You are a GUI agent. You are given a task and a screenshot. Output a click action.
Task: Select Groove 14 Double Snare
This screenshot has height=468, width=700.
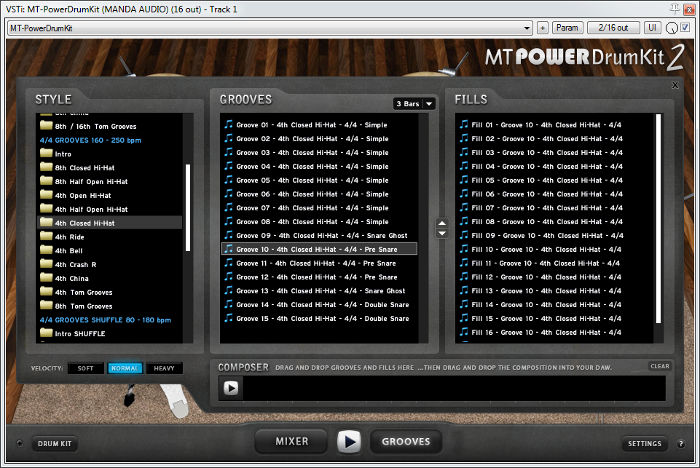319,305
